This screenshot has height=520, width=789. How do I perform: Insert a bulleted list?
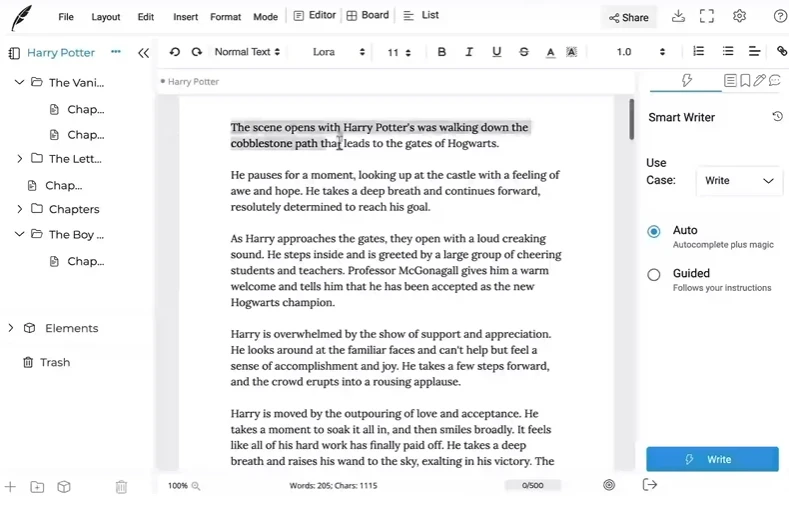(728, 51)
